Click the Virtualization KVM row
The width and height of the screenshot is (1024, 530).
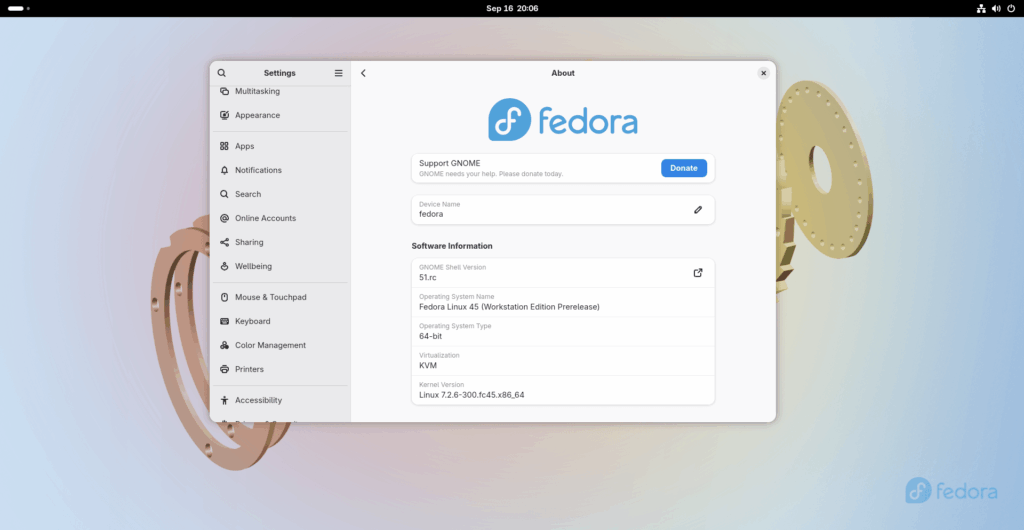pos(563,361)
